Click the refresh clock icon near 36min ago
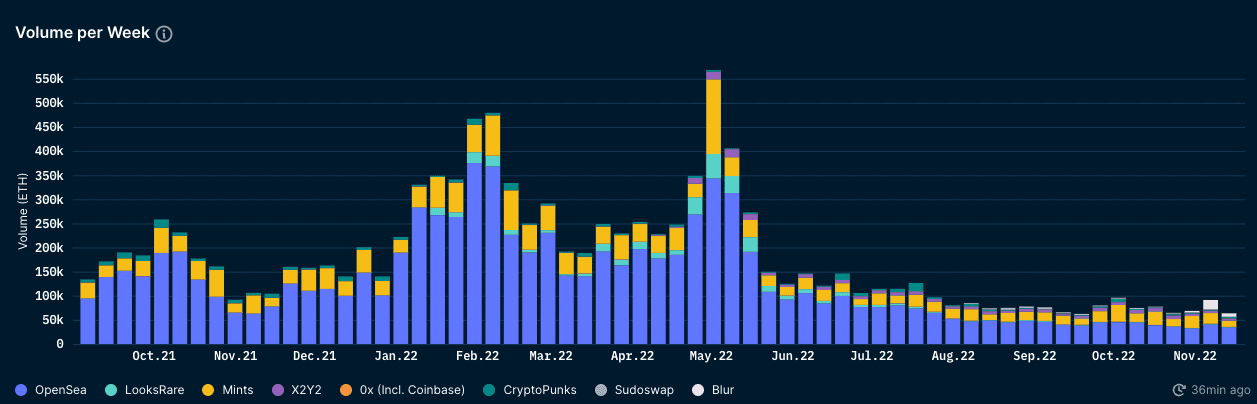 pyautogui.click(x=1181, y=389)
